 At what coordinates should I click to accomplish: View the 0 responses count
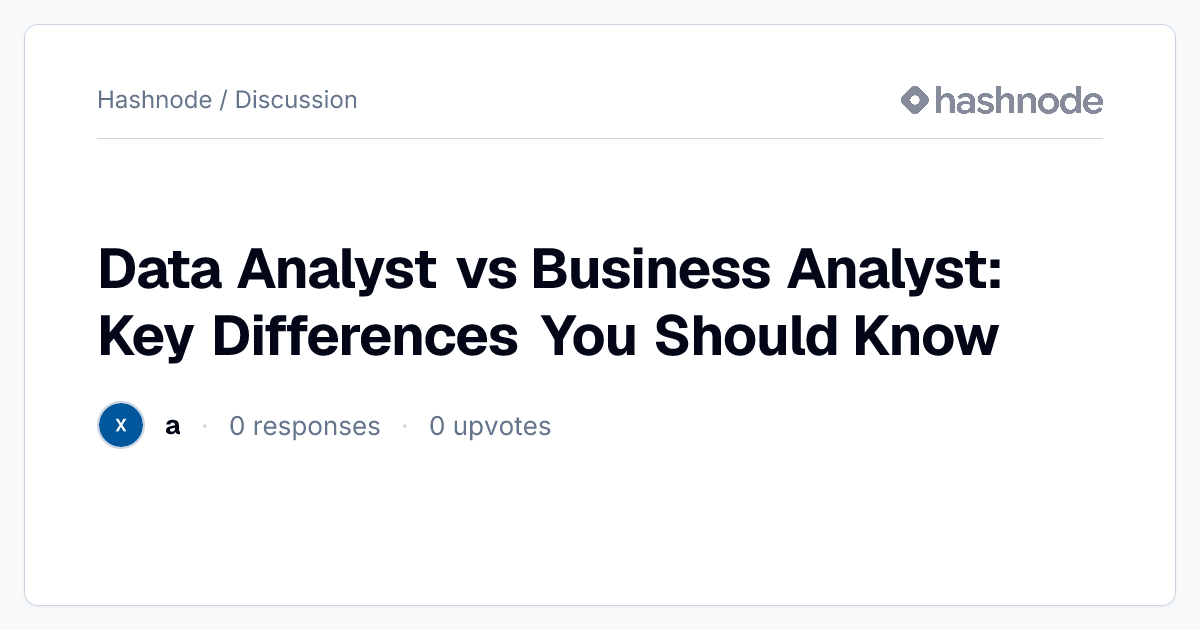click(305, 426)
